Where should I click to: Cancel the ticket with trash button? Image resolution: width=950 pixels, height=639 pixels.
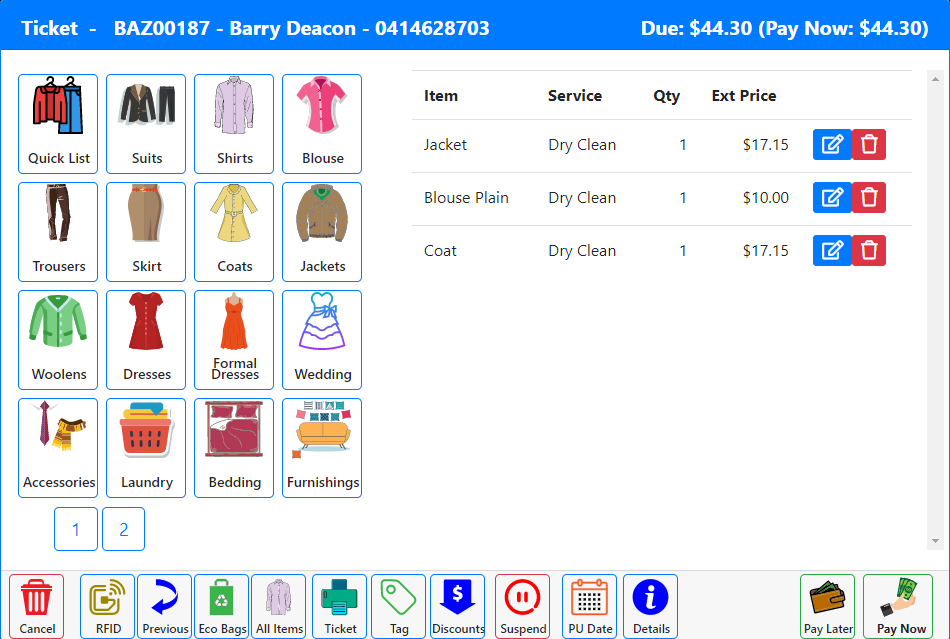pyautogui.click(x=36, y=606)
